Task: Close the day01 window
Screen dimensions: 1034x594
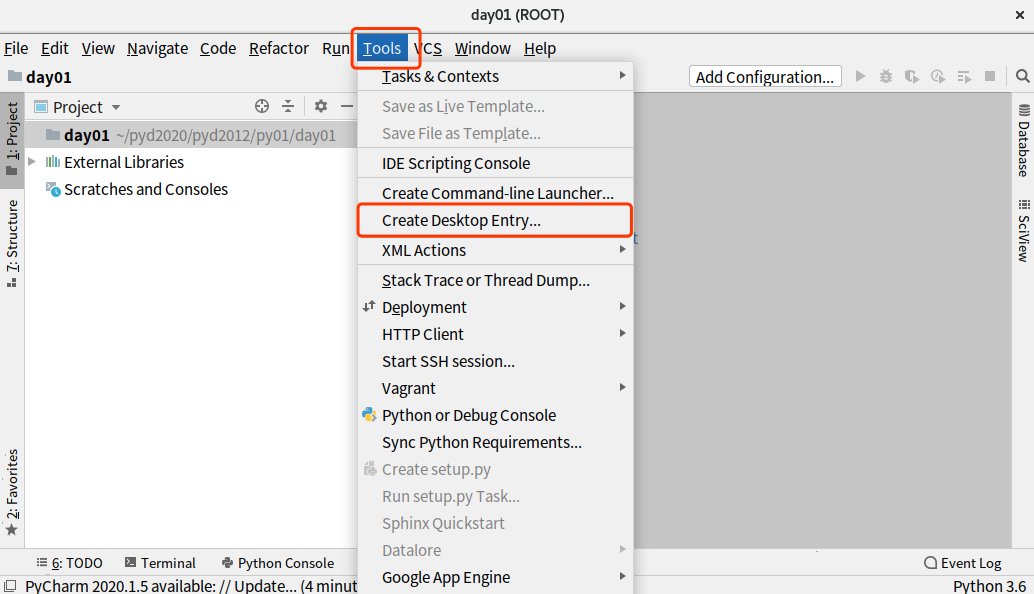Action: click(x=1019, y=15)
